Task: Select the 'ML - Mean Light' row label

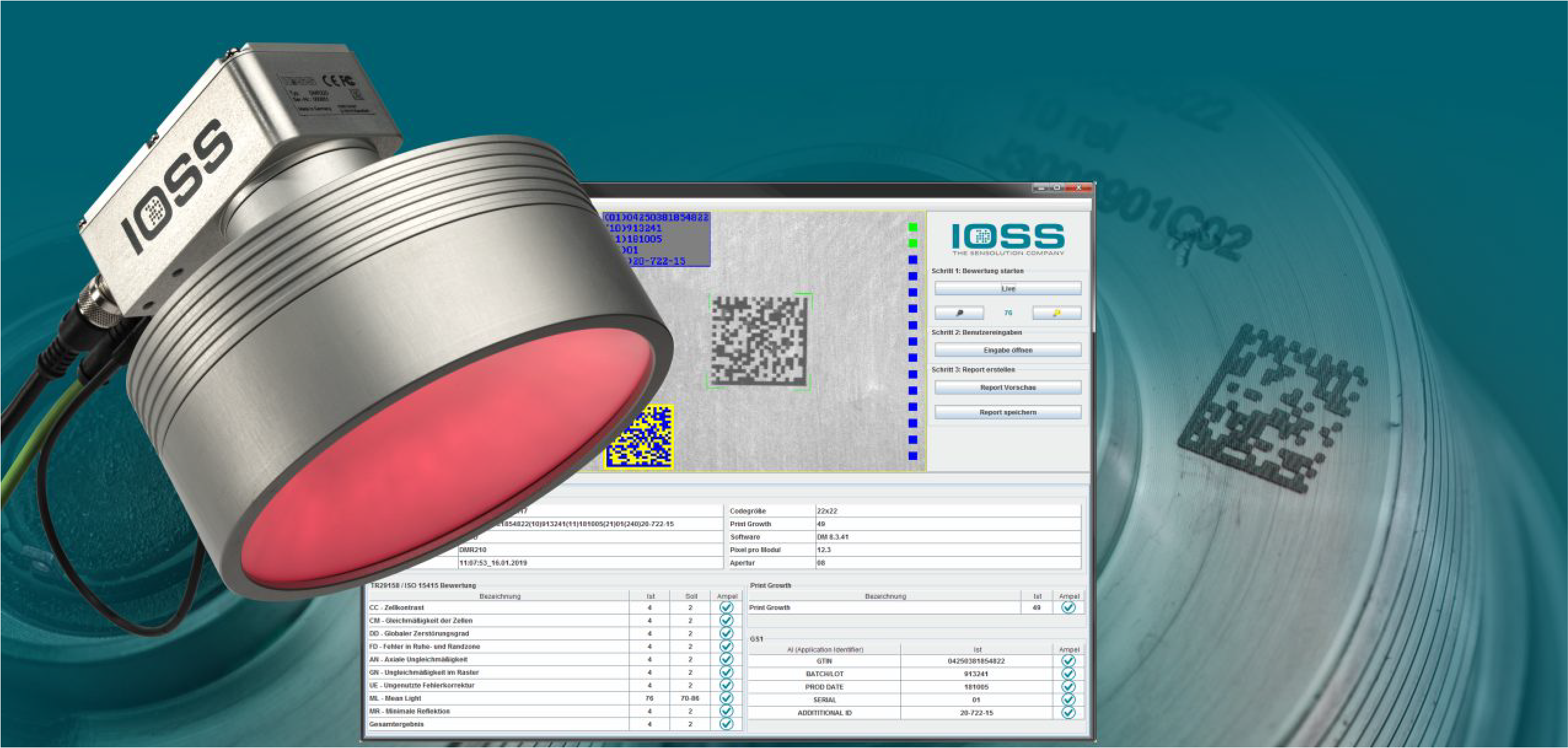Action: point(395,698)
